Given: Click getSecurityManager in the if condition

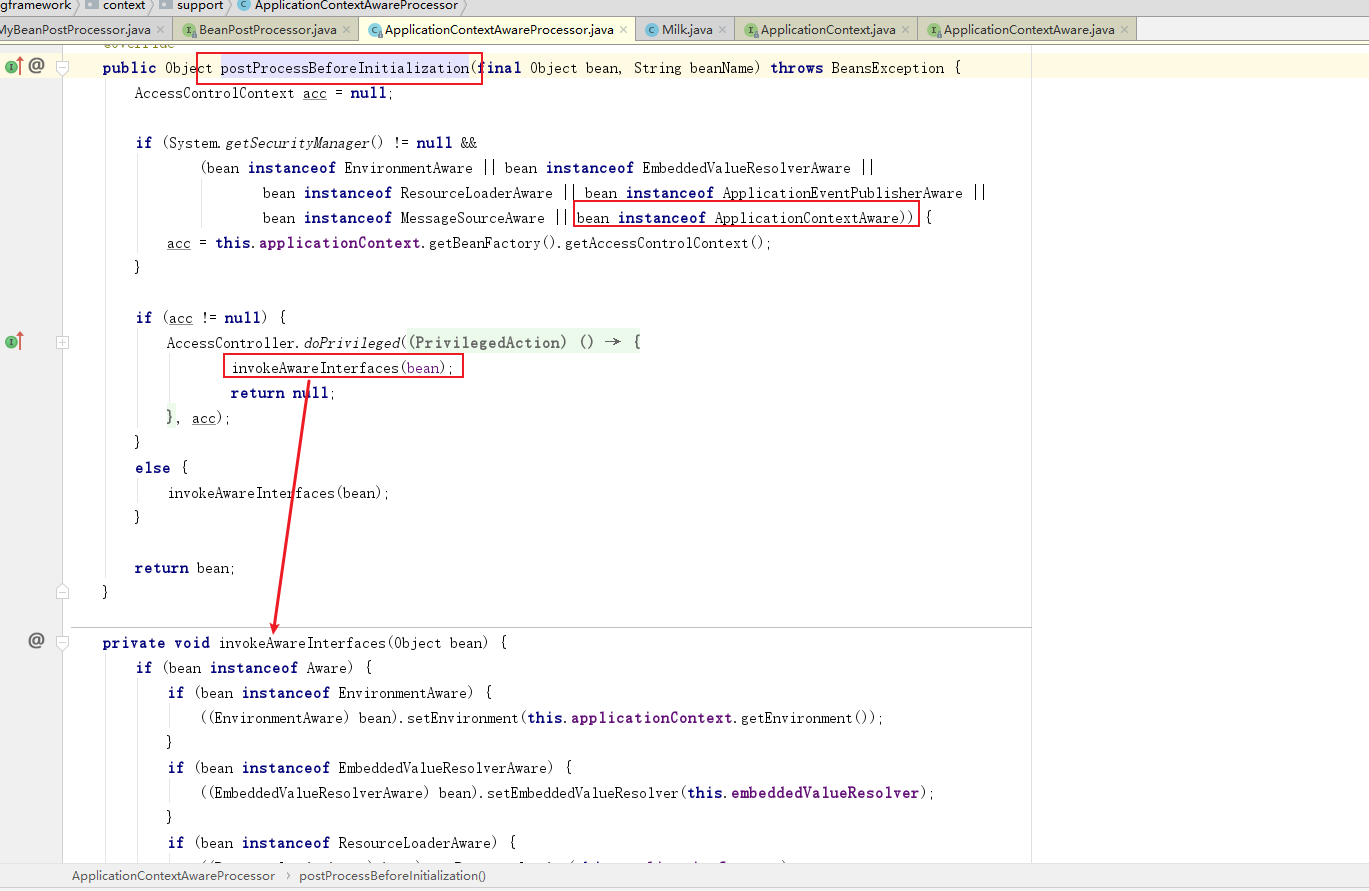Looking at the screenshot, I should pos(297,143).
